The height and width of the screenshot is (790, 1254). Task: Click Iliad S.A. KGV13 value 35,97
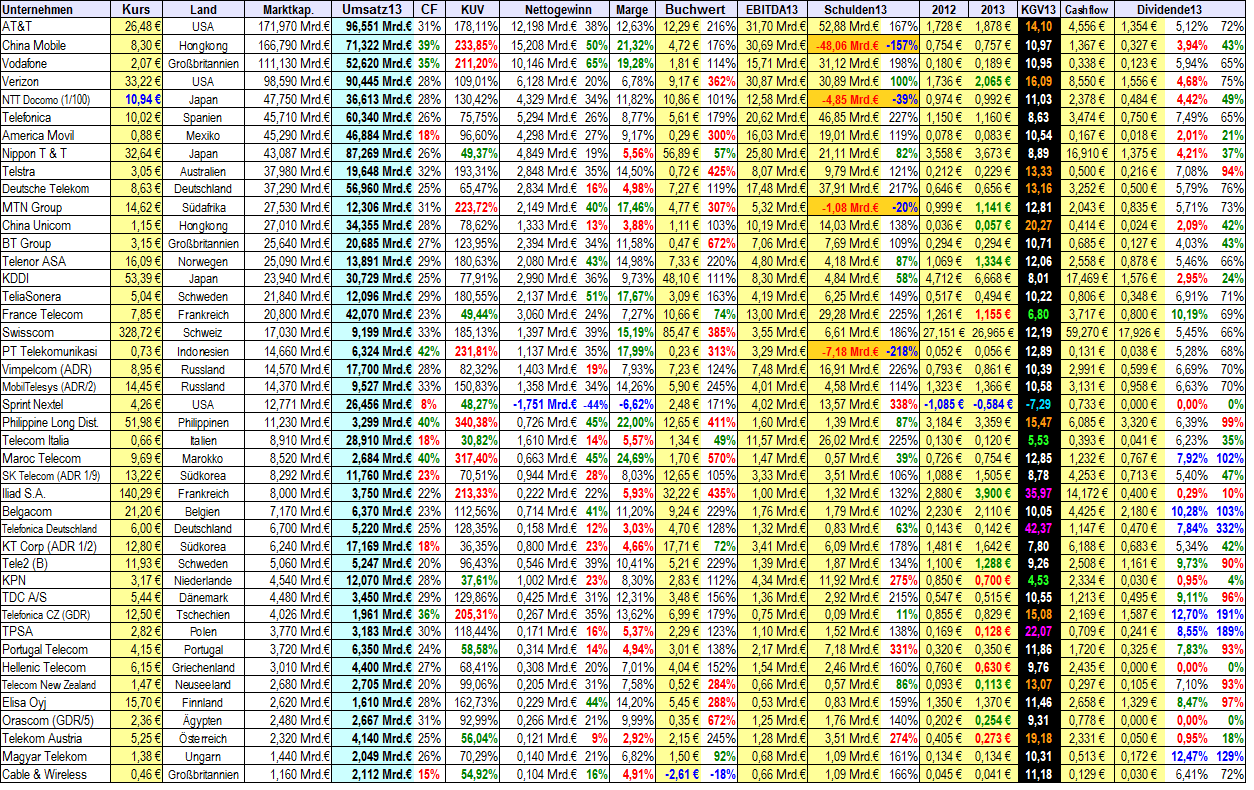pyautogui.click(x=1039, y=493)
